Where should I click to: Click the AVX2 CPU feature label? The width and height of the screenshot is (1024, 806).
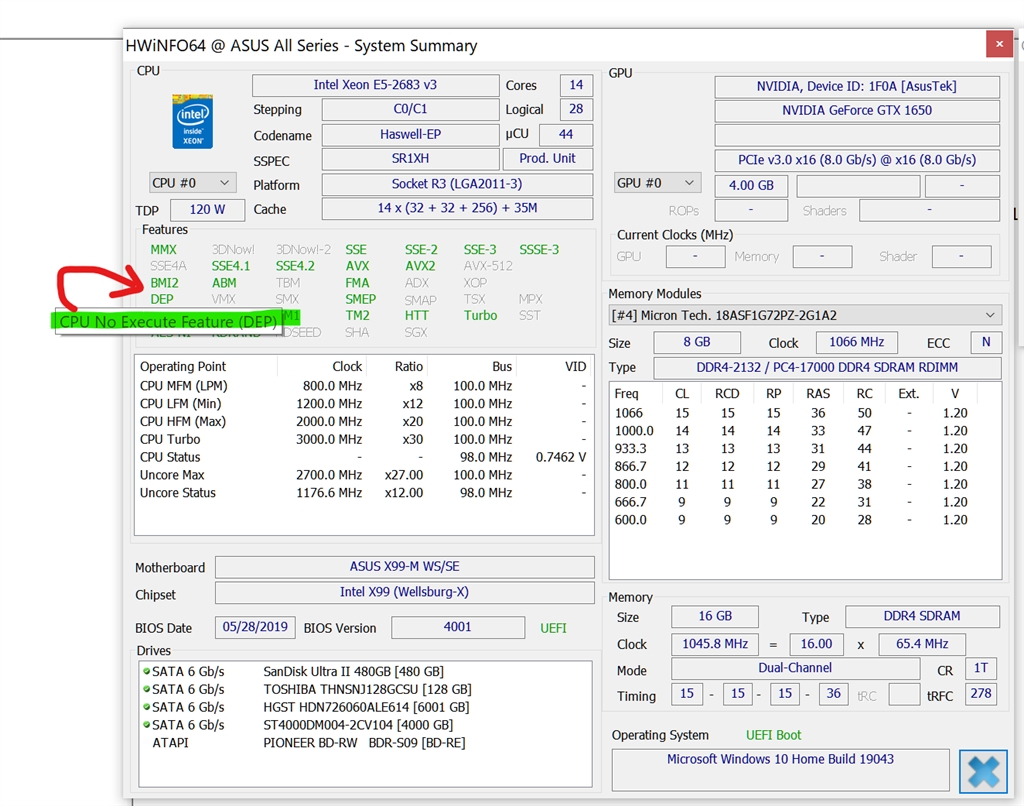(x=420, y=266)
